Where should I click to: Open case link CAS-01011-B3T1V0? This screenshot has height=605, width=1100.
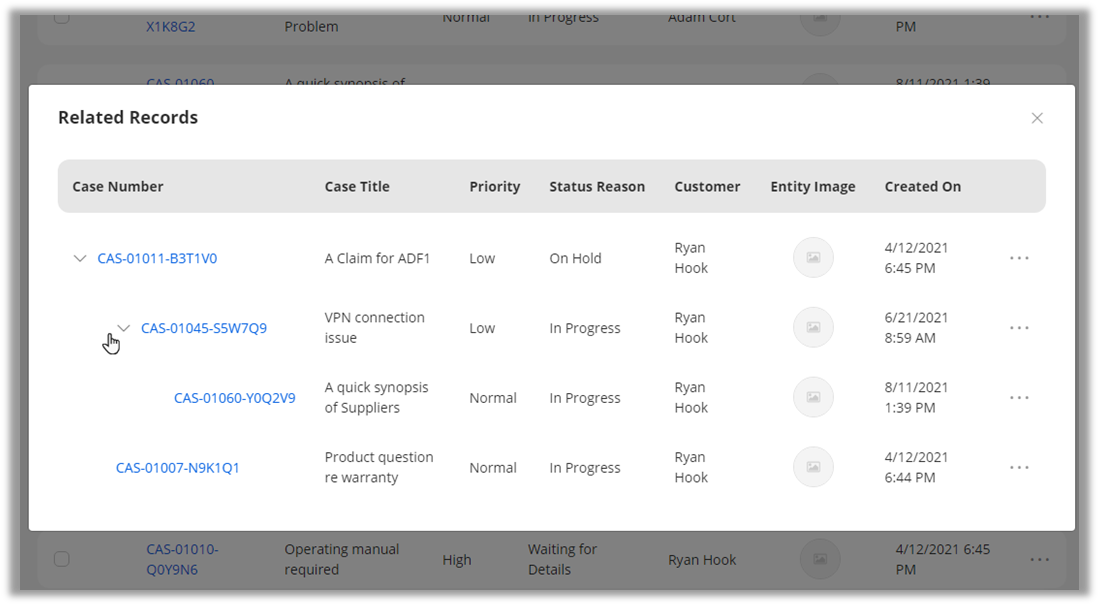pos(157,258)
